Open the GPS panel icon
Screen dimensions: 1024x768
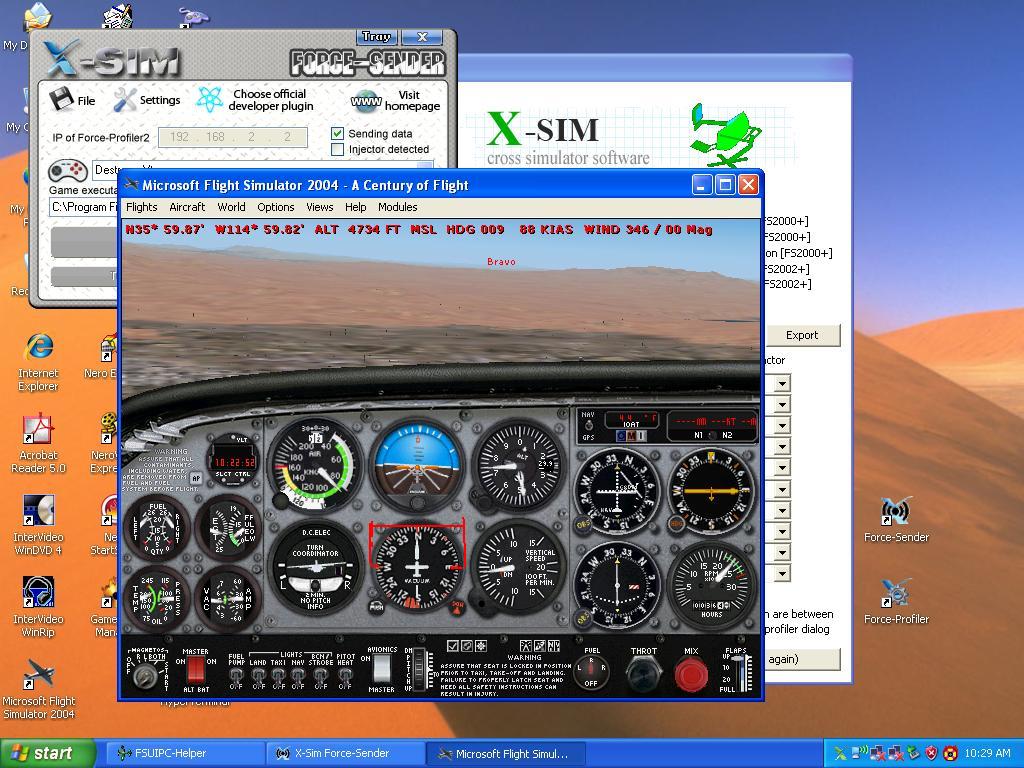coord(540,646)
